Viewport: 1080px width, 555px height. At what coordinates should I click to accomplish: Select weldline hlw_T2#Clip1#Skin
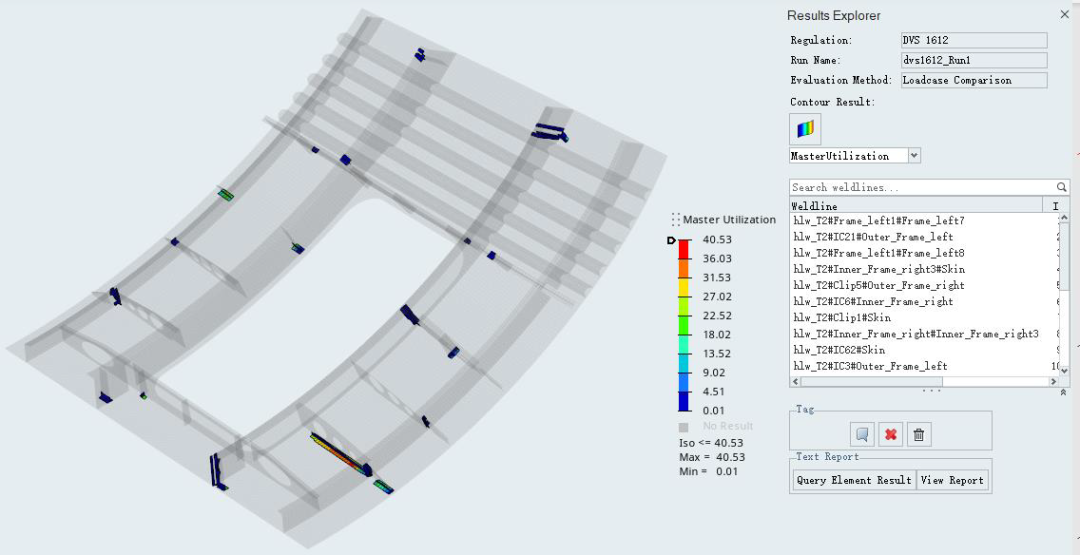pyautogui.click(x=842, y=317)
